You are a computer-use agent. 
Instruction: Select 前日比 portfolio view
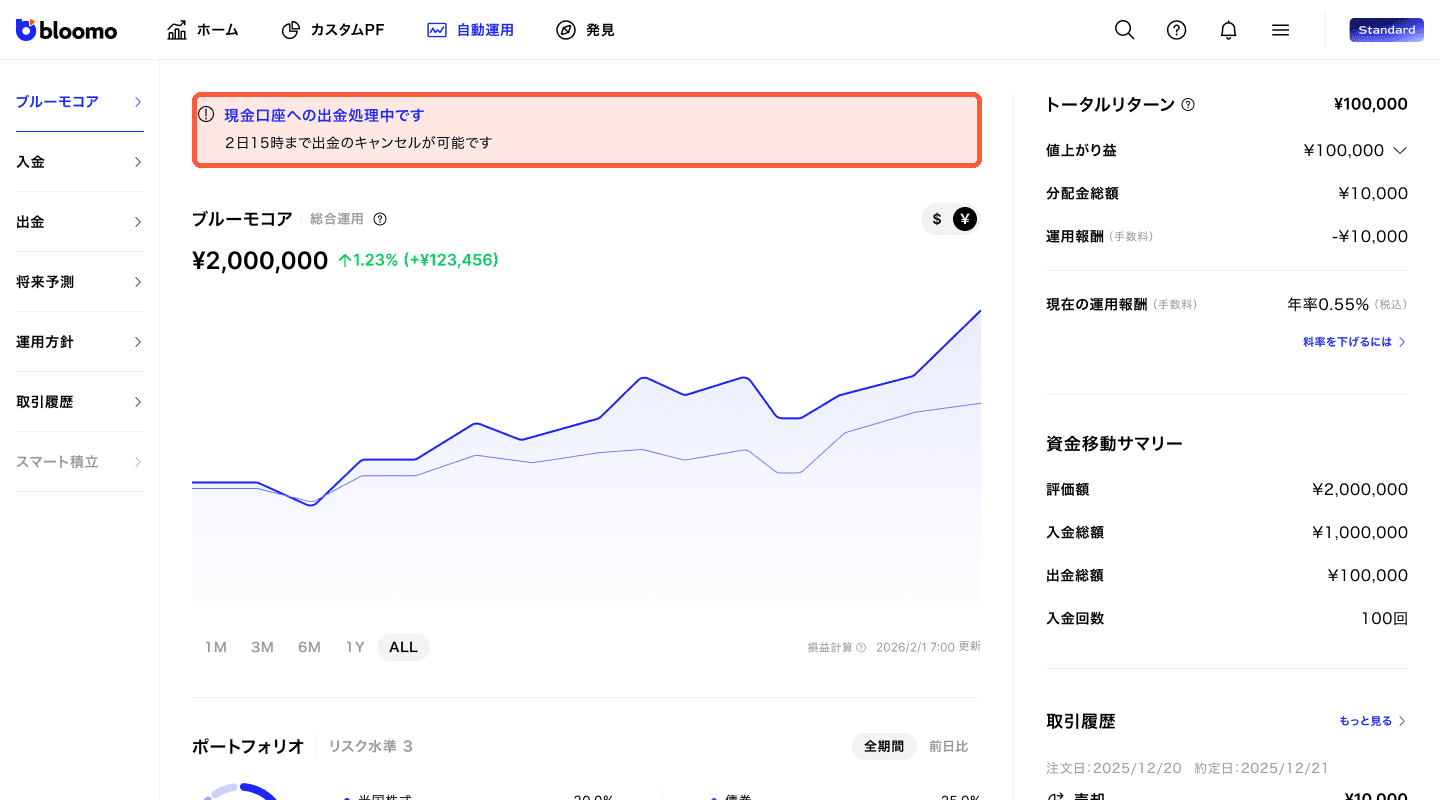pos(948,746)
